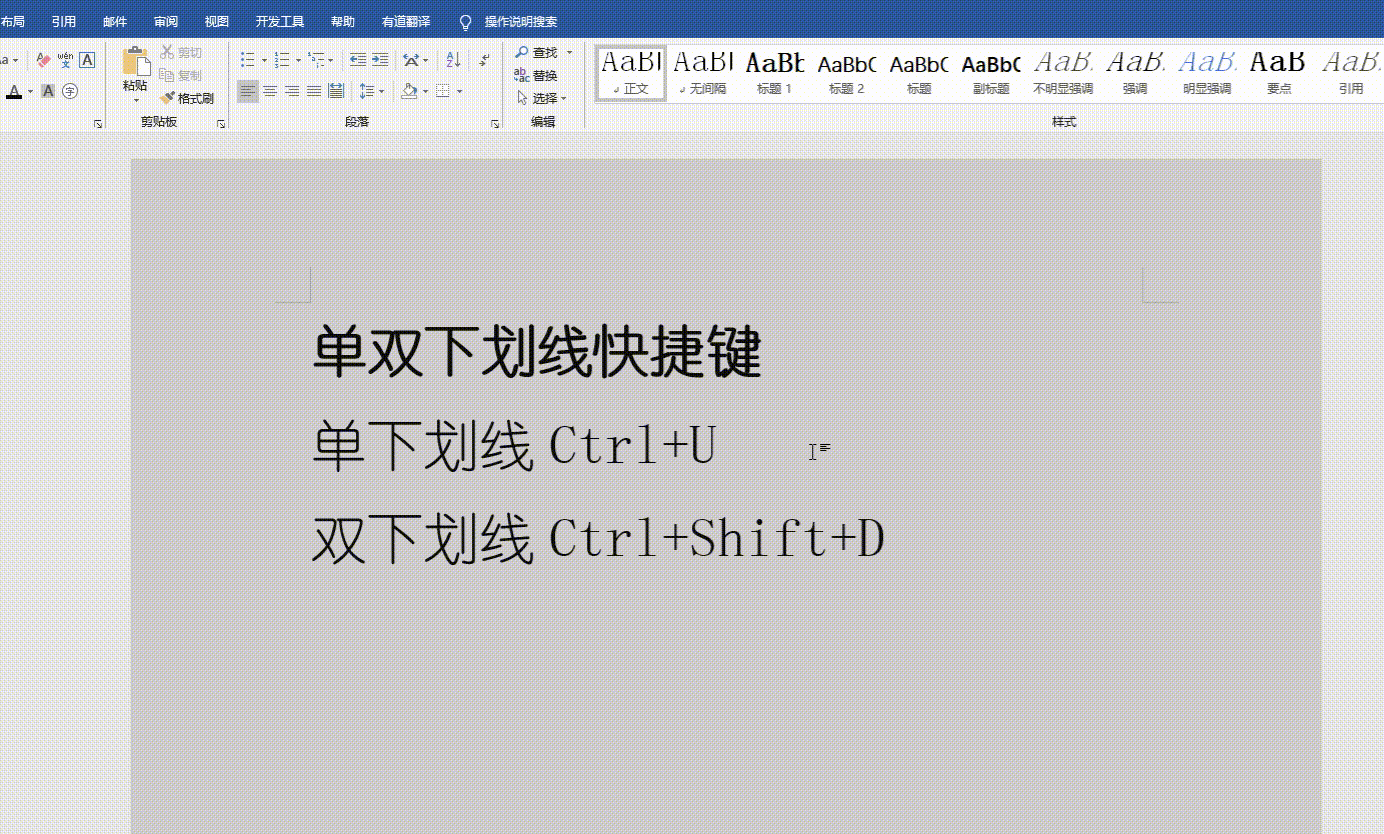Click the Phonetic Guide icon
Screen dimensions: 1384x834
tap(64, 60)
